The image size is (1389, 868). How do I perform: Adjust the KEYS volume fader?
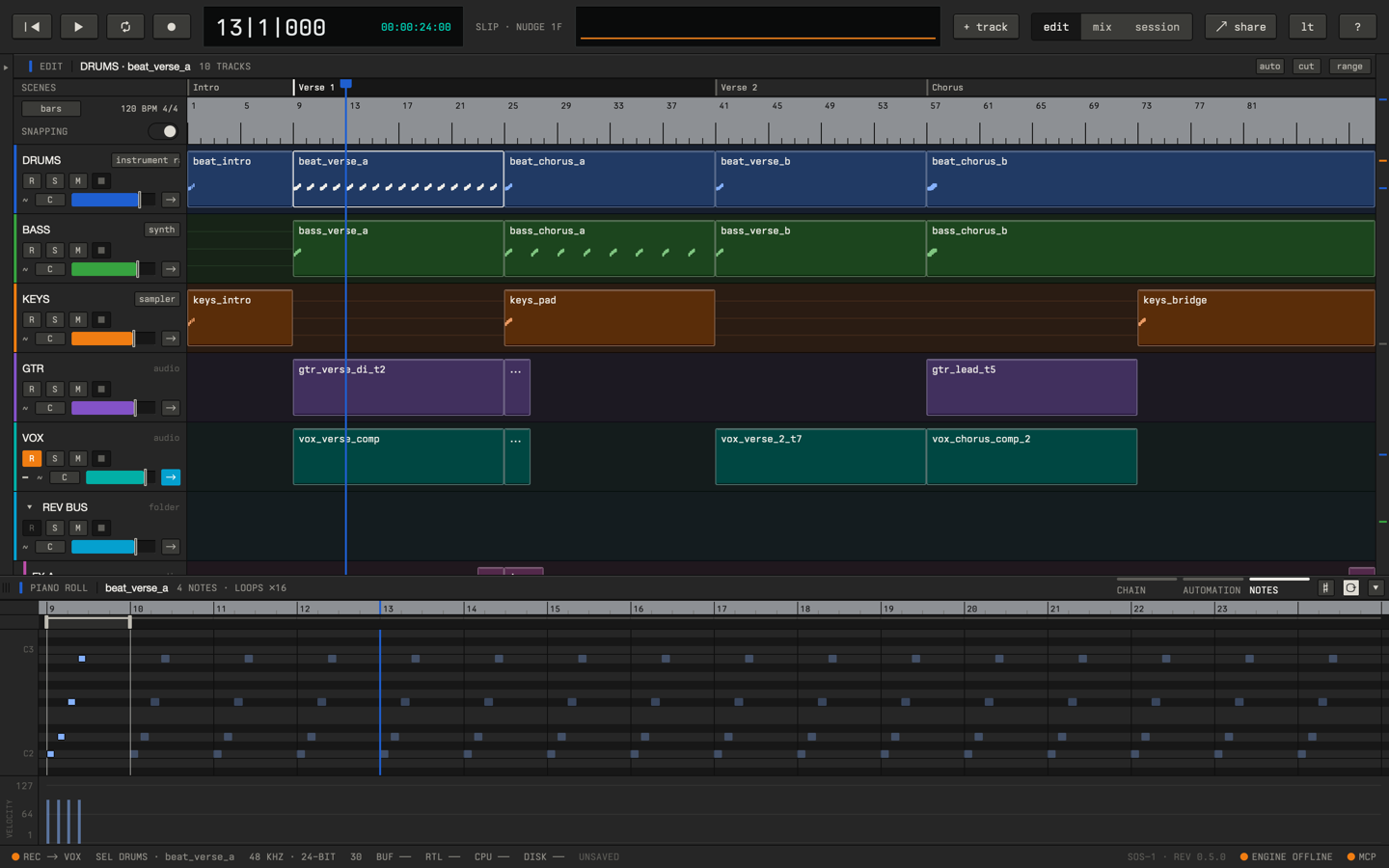(113, 339)
